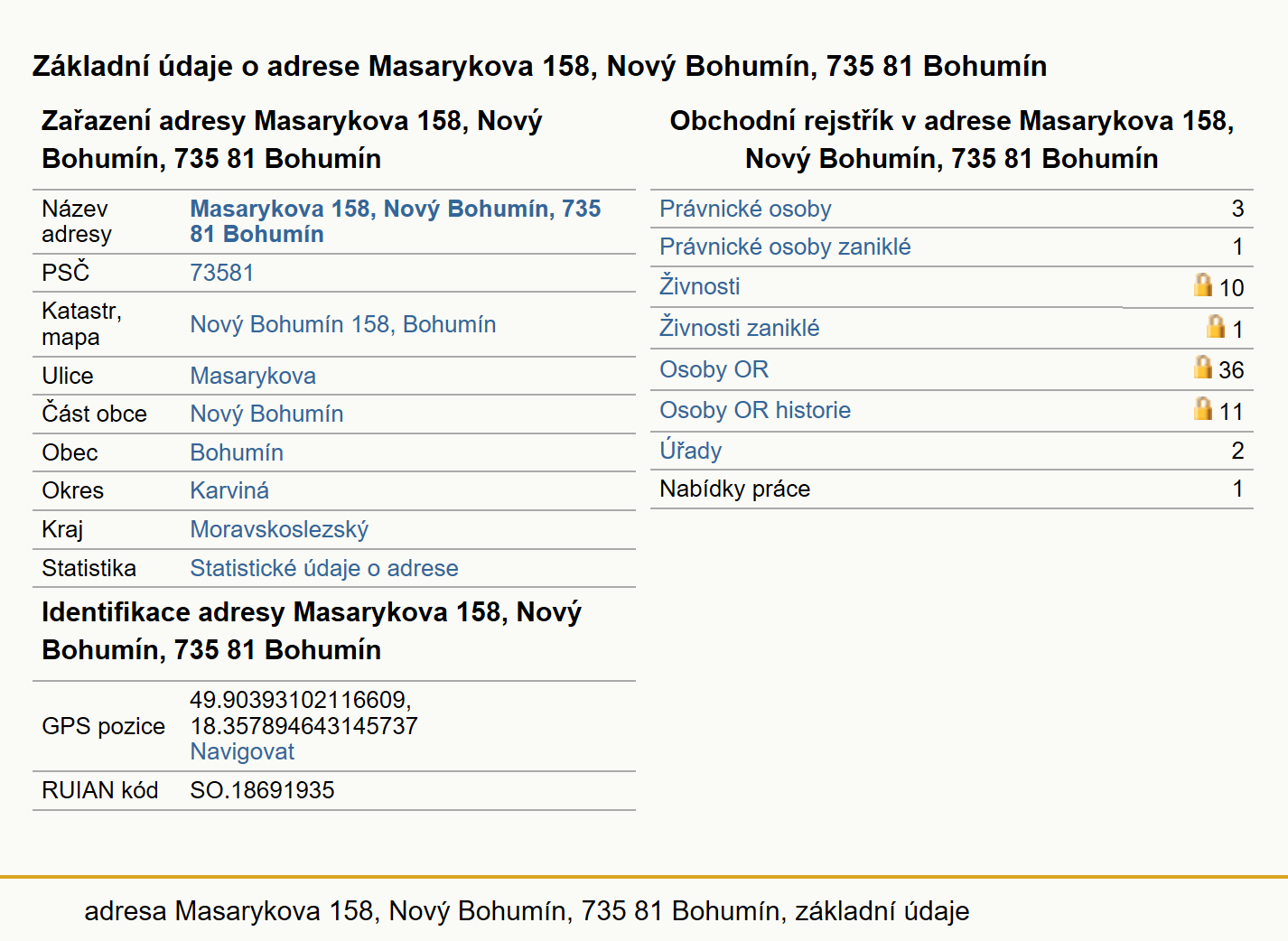The height and width of the screenshot is (941, 1288).
Task: Open Právnické osoby zaniklé list
Action: [785, 247]
